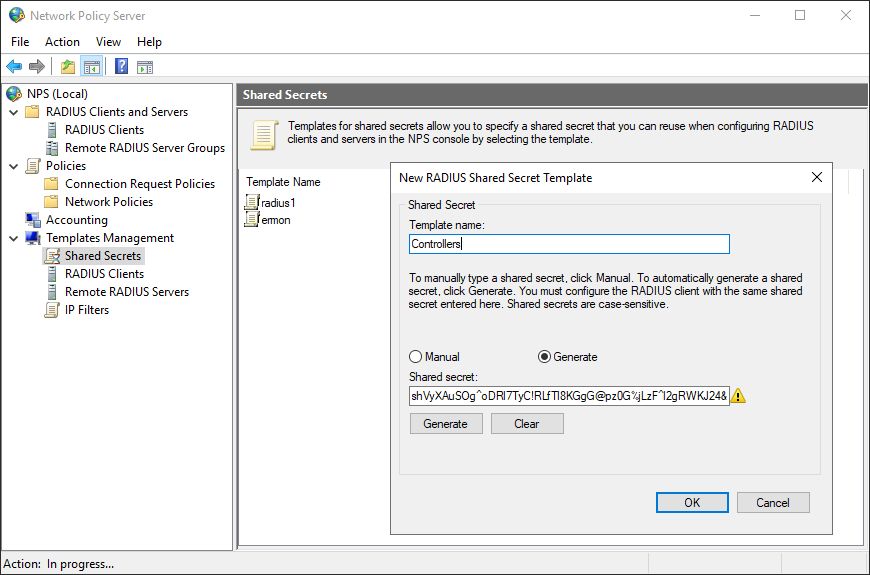
Task: Open the Help toolbar icon
Action: point(121,67)
